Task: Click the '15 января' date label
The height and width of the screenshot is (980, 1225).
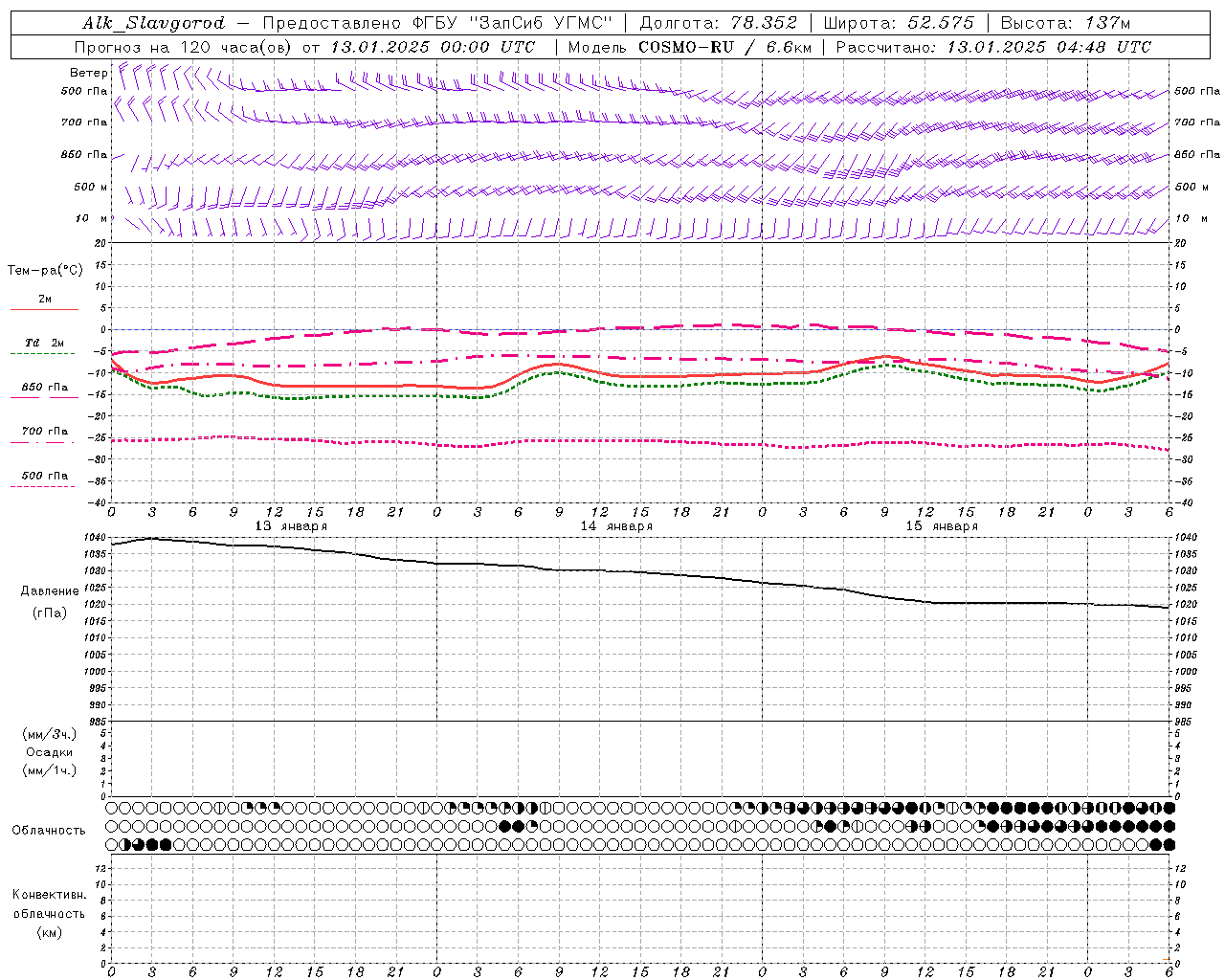Action: click(942, 526)
